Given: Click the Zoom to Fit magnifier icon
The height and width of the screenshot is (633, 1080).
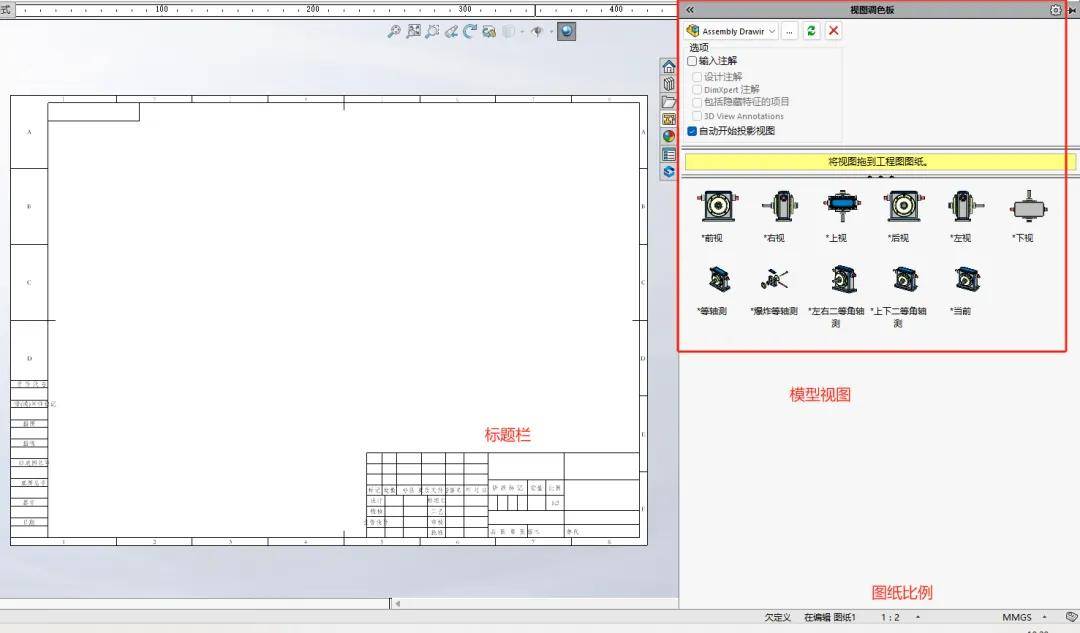Looking at the screenshot, I should (394, 31).
